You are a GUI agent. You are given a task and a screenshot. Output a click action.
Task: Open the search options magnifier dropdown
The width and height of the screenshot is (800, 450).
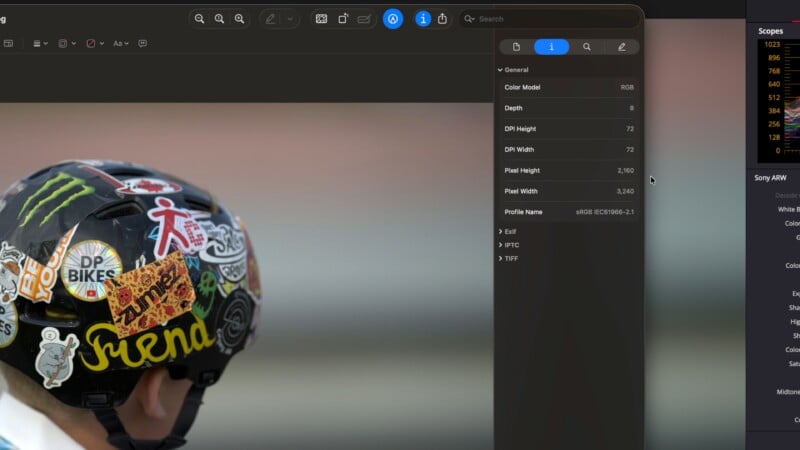469,19
